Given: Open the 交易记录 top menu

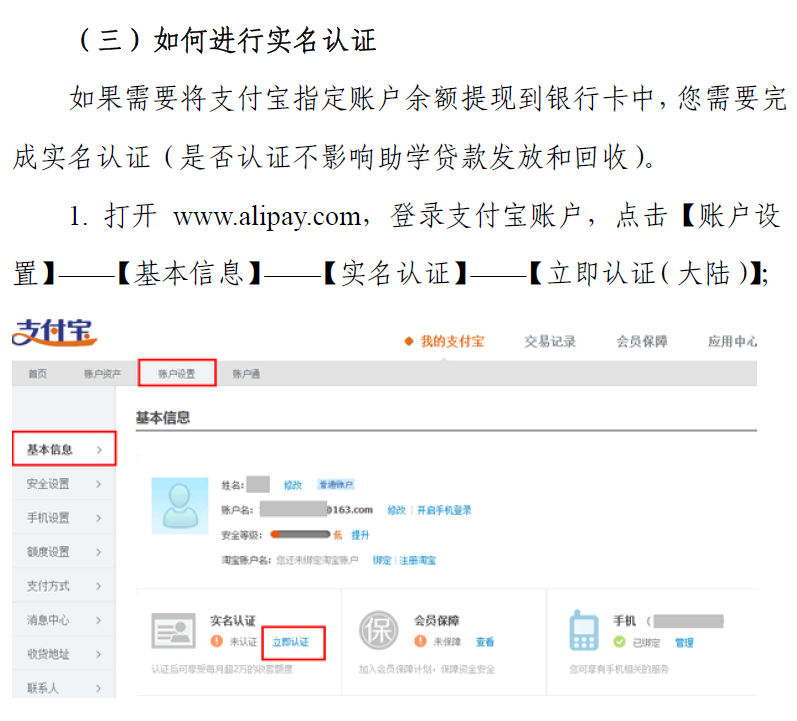Looking at the screenshot, I should [x=550, y=342].
